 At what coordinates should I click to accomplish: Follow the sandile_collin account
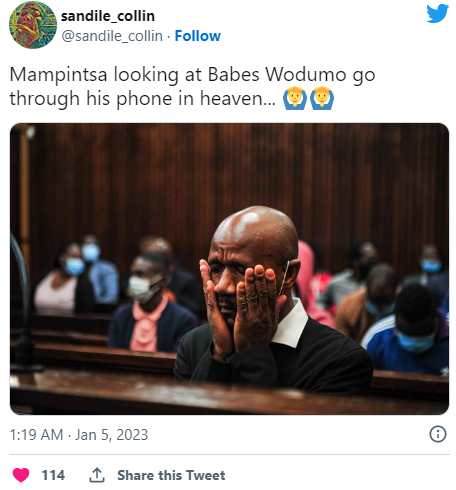tap(198, 36)
